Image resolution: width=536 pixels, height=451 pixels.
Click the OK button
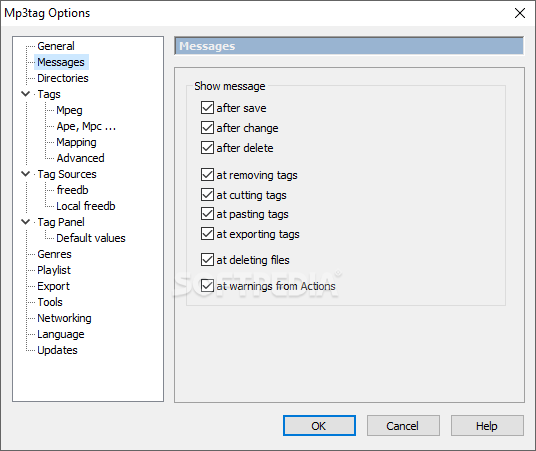pos(319,426)
